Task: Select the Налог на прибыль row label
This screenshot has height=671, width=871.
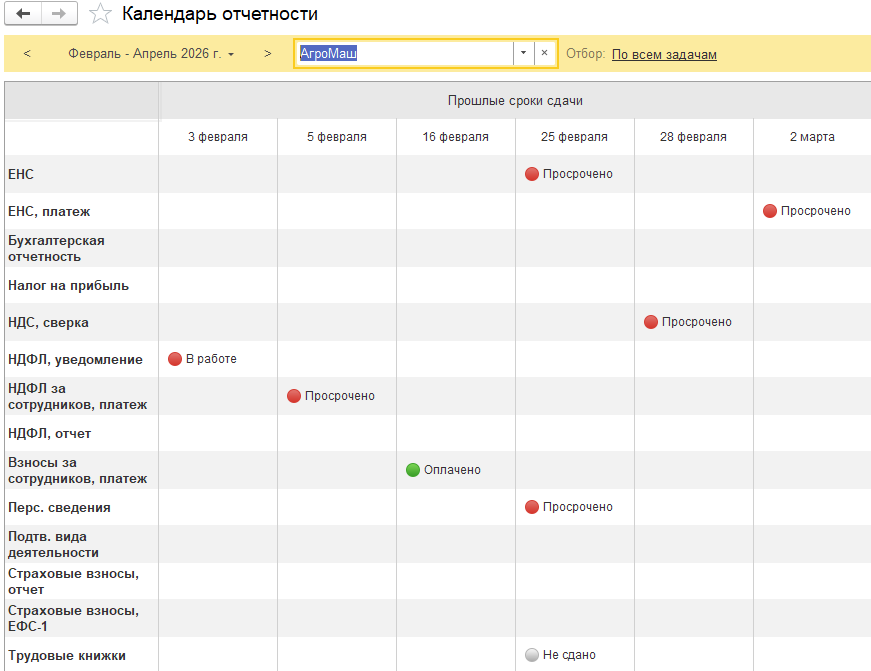Action: 68,286
